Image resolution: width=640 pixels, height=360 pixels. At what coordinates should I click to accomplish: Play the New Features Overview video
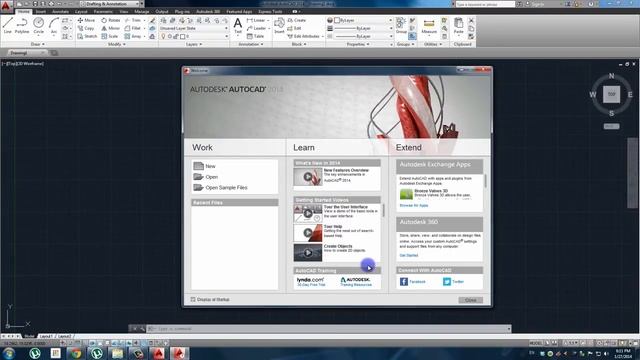(x=308, y=177)
